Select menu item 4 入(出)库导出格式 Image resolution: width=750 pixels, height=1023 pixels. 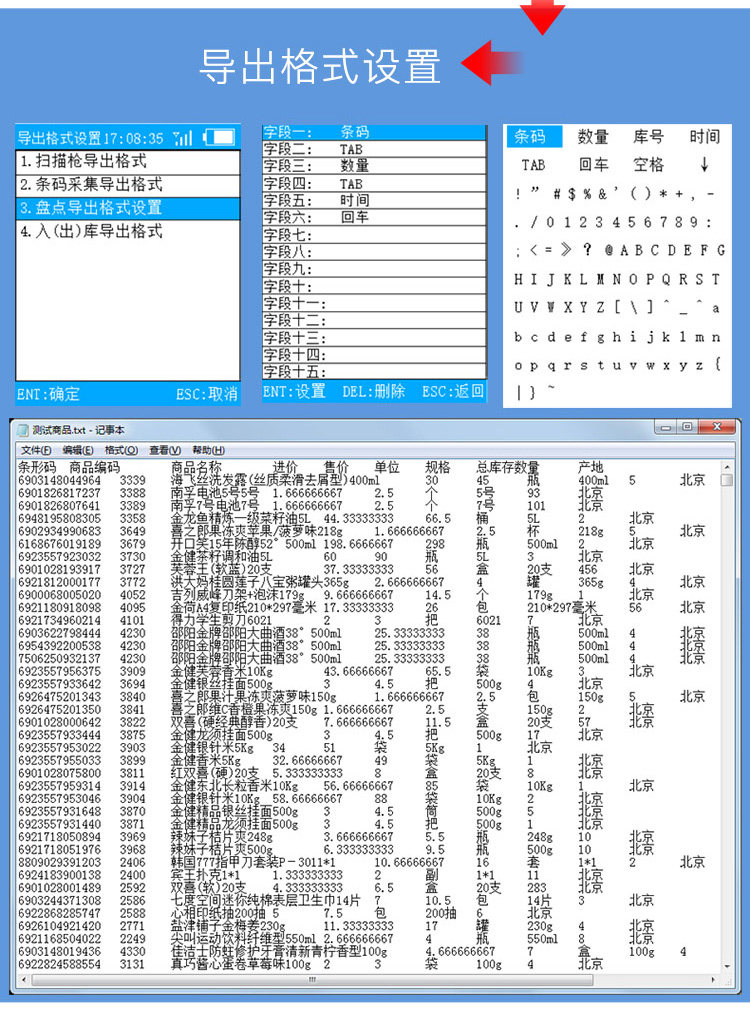coord(128,231)
